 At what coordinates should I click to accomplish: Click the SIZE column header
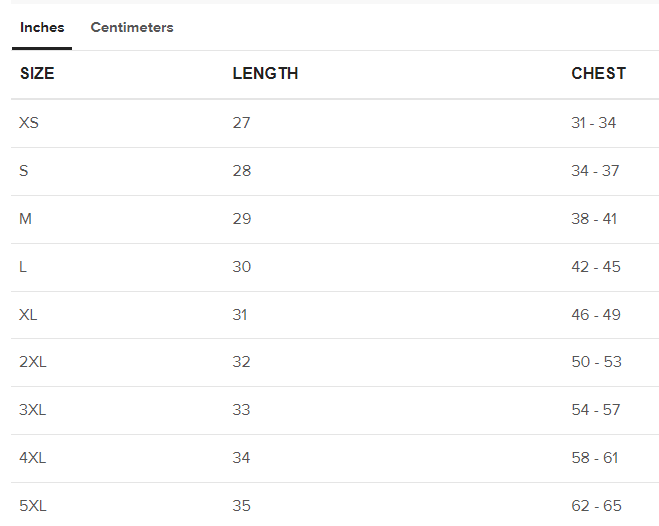click(x=37, y=74)
